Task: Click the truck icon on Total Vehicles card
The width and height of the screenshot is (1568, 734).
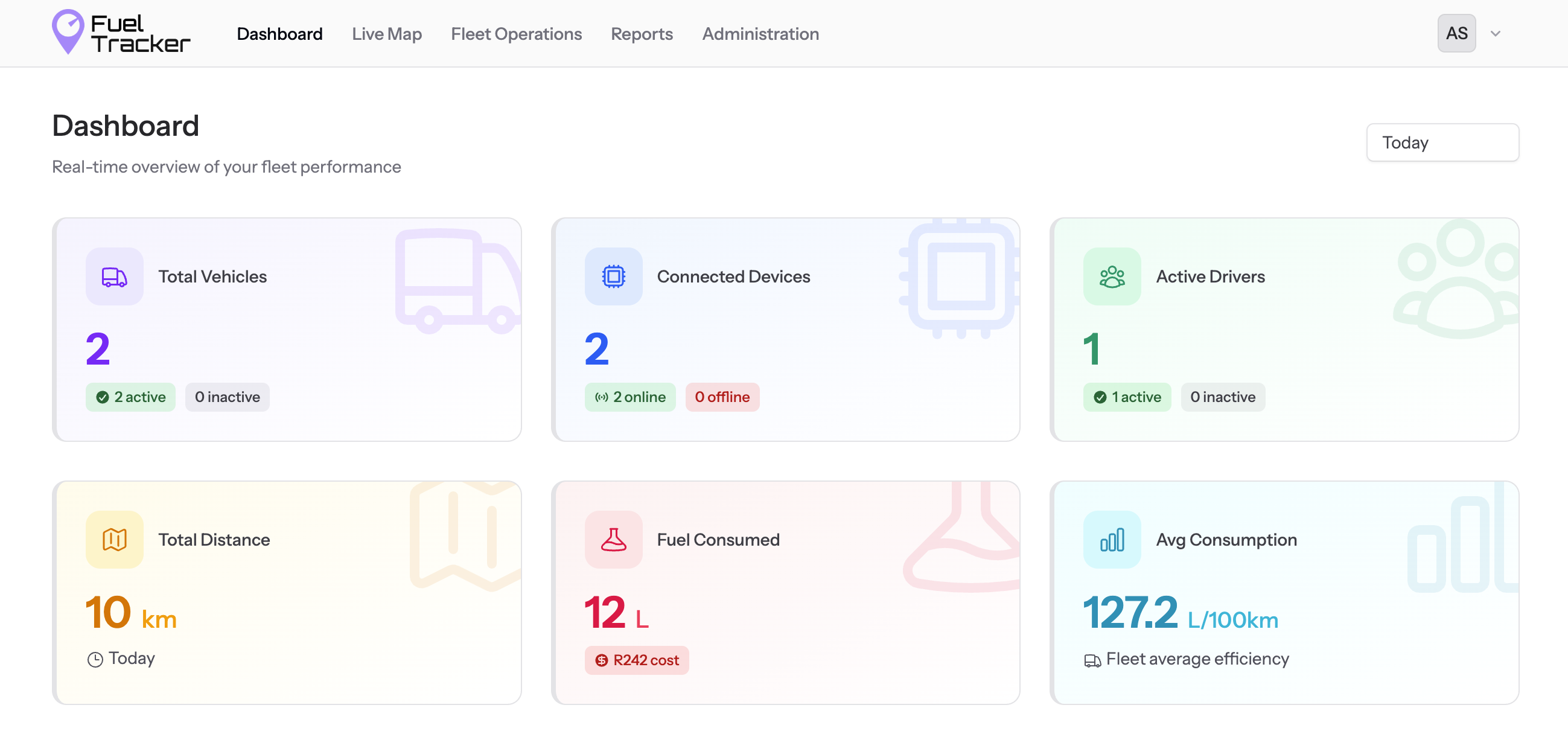Action: click(x=115, y=277)
